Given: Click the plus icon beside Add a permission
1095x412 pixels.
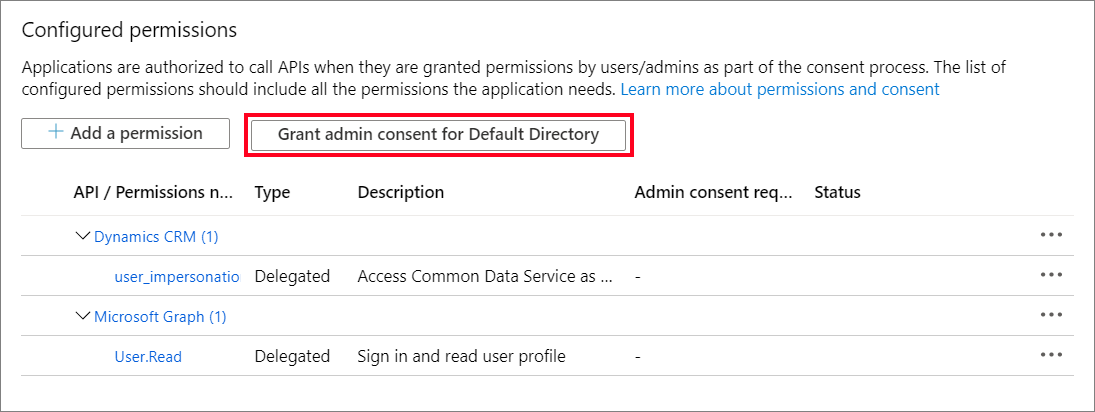Looking at the screenshot, I should [56, 133].
